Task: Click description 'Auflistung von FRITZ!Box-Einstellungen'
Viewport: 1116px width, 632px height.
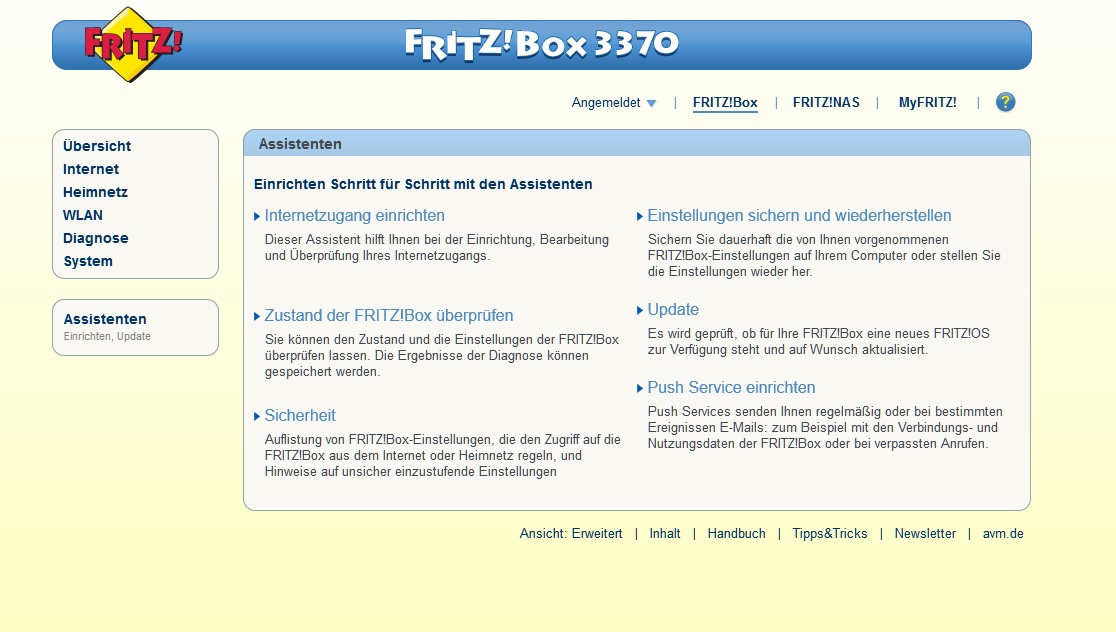Action: pos(443,455)
